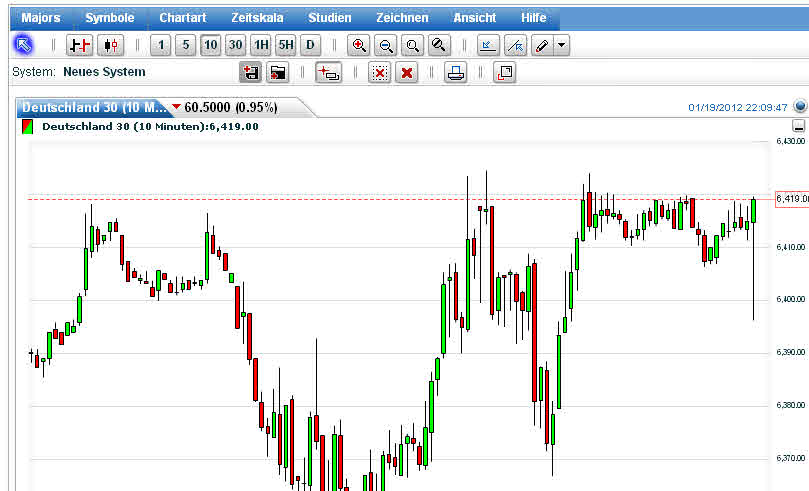Viewport: 809px width, 491px height.
Task: Delete all objects with red X
Action: (x=407, y=73)
